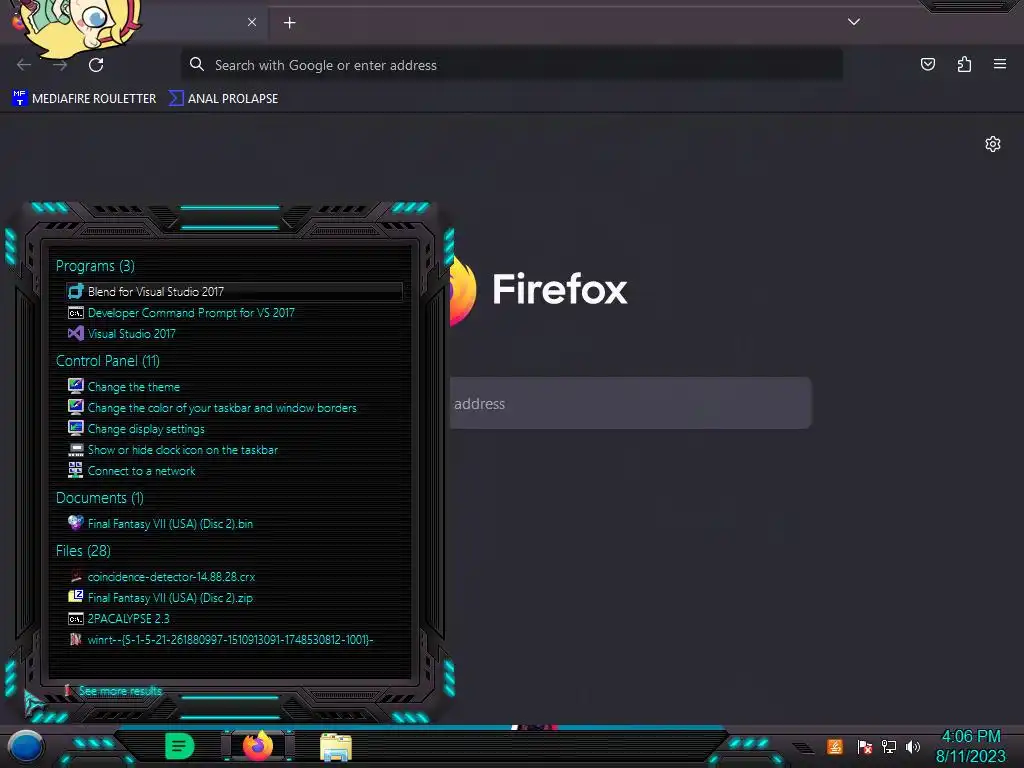Open the MEDIAFIRE ROULETTER bookmark

tap(84, 99)
